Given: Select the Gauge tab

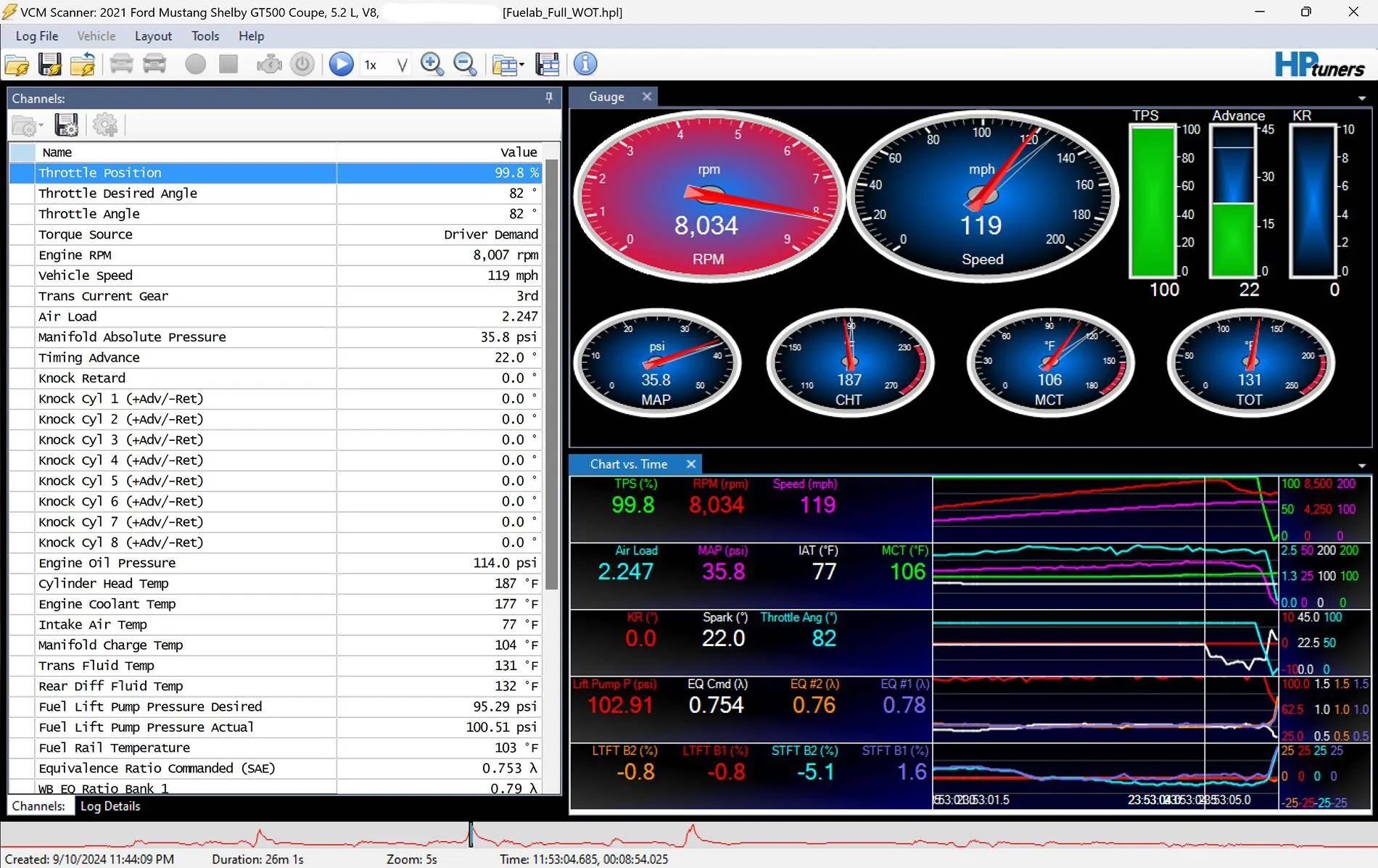Looking at the screenshot, I should coord(606,97).
